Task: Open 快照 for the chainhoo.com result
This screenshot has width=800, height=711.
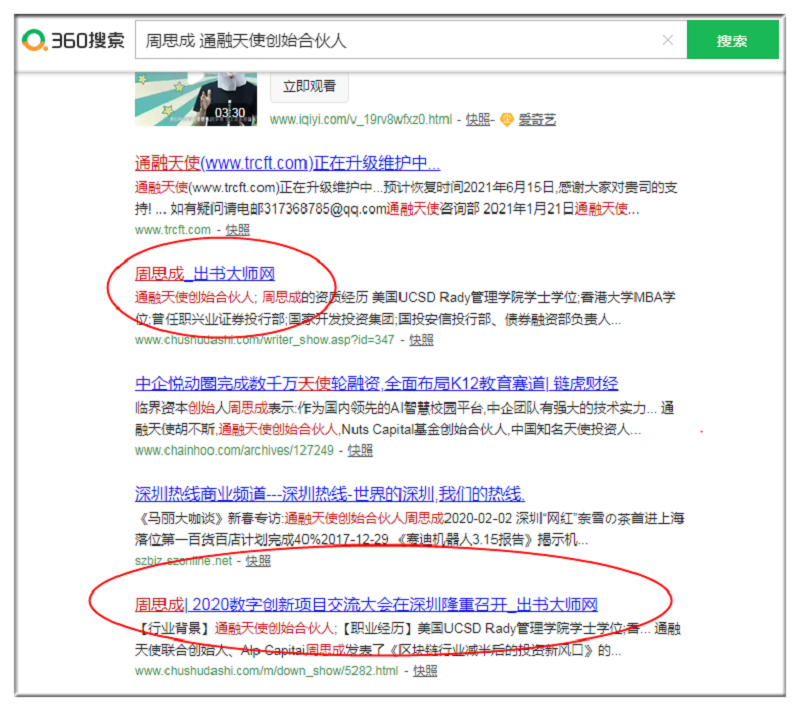Action: click(x=360, y=451)
